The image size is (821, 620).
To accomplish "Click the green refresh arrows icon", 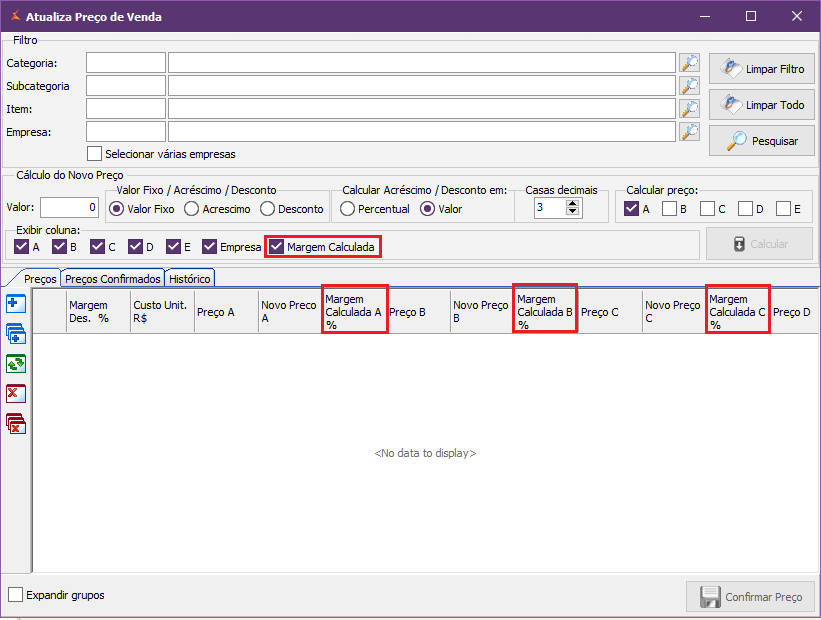I will (16, 363).
